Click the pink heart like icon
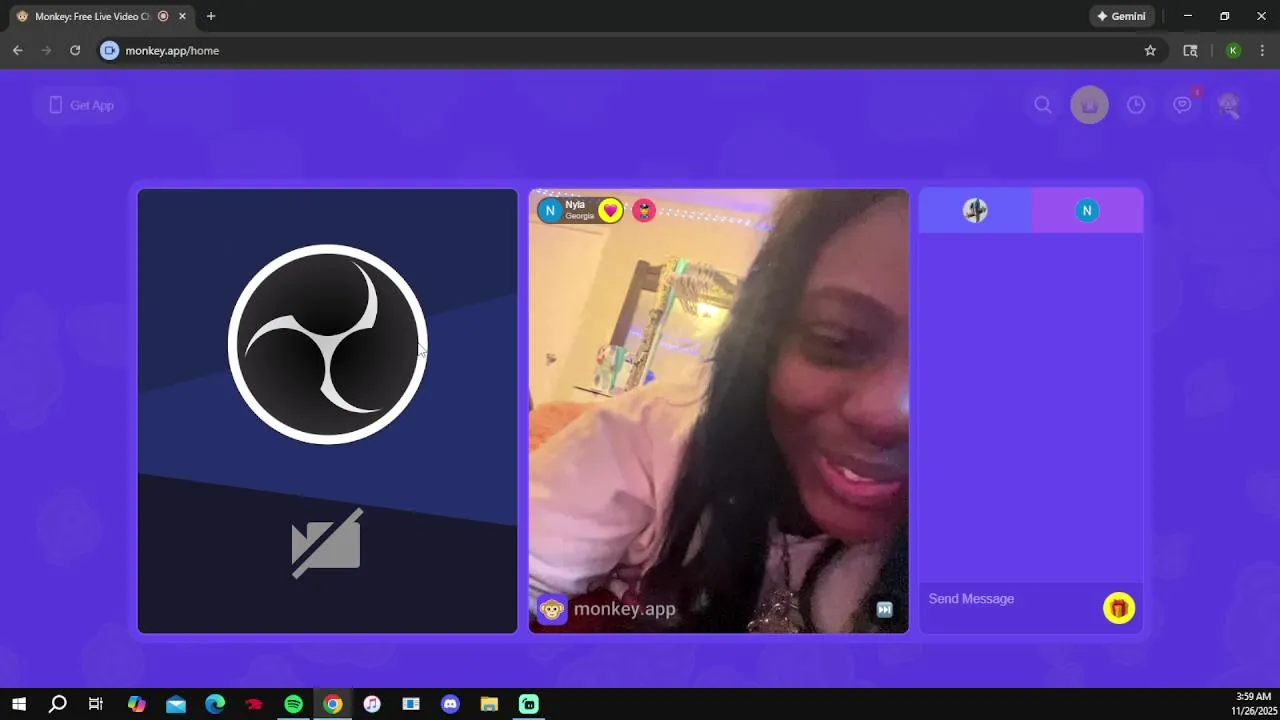Image resolution: width=1280 pixels, height=720 pixels. (x=610, y=210)
